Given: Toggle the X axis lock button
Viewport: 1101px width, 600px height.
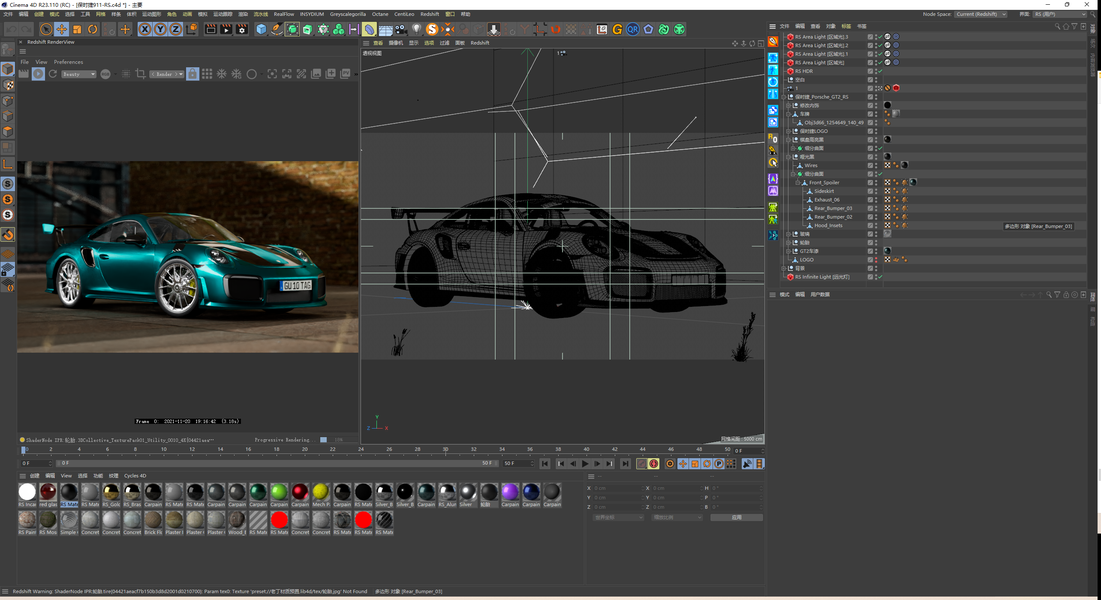Looking at the screenshot, I should click(x=145, y=30).
